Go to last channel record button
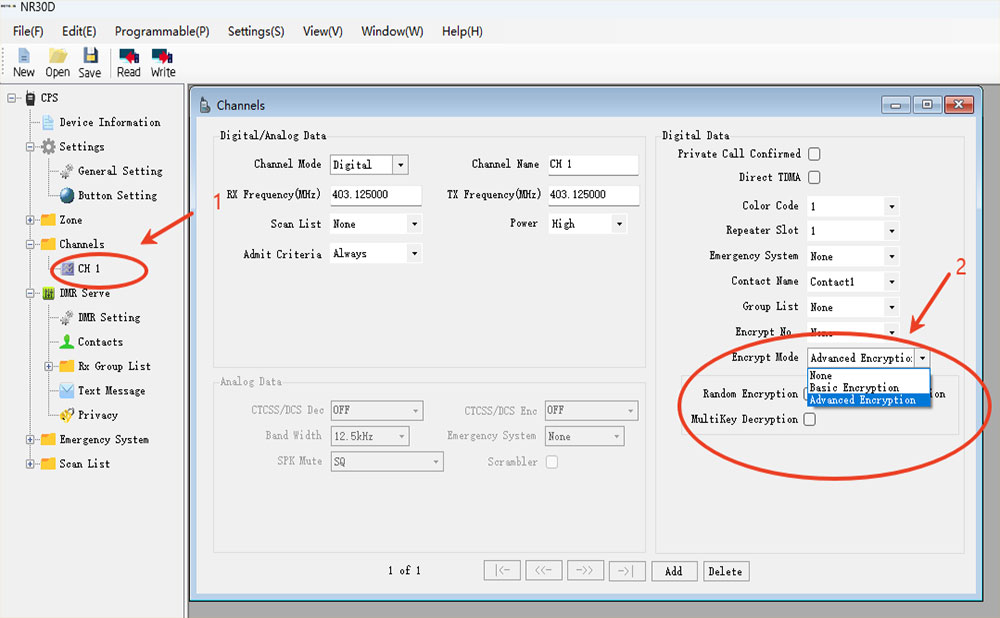The image size is (1000, 618). 627,571
